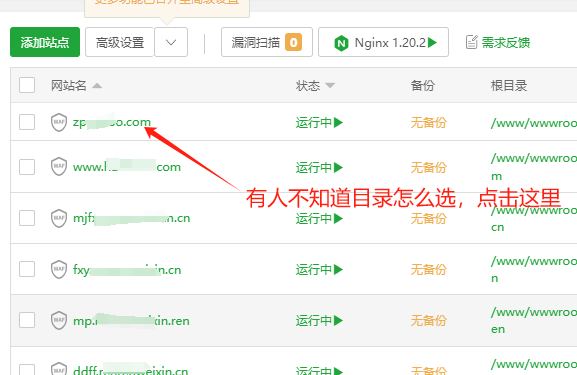
Task: Select checkbox for the ddff...eixin.cn site
Action: point(27,369)
